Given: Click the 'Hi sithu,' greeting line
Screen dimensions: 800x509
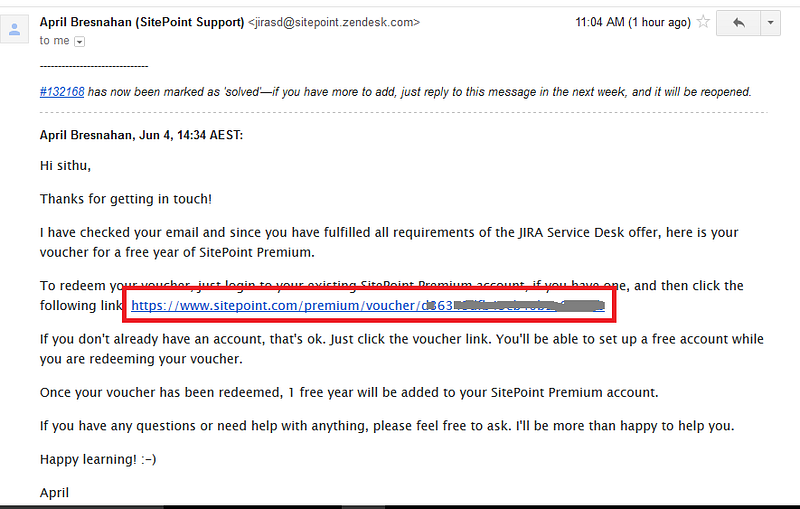Looking at the screenshot, I should point(65,166).
